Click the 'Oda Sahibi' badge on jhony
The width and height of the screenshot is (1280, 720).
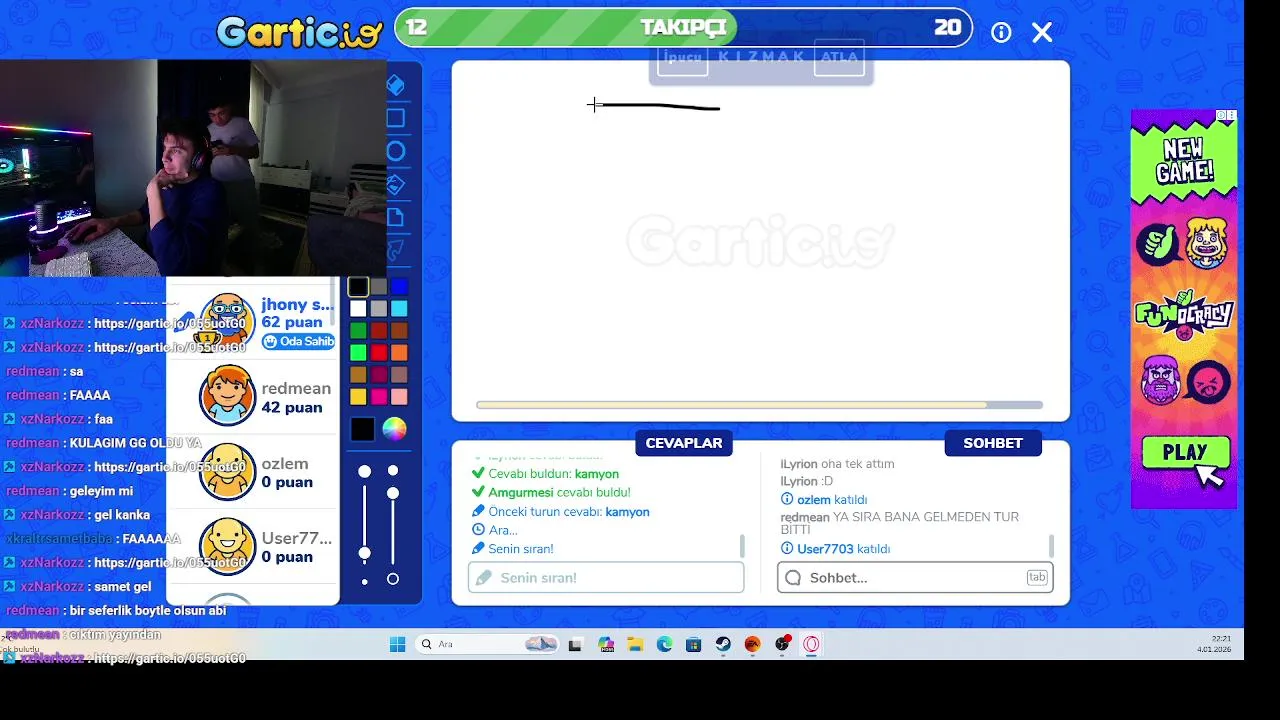click(x=299, y=341)
